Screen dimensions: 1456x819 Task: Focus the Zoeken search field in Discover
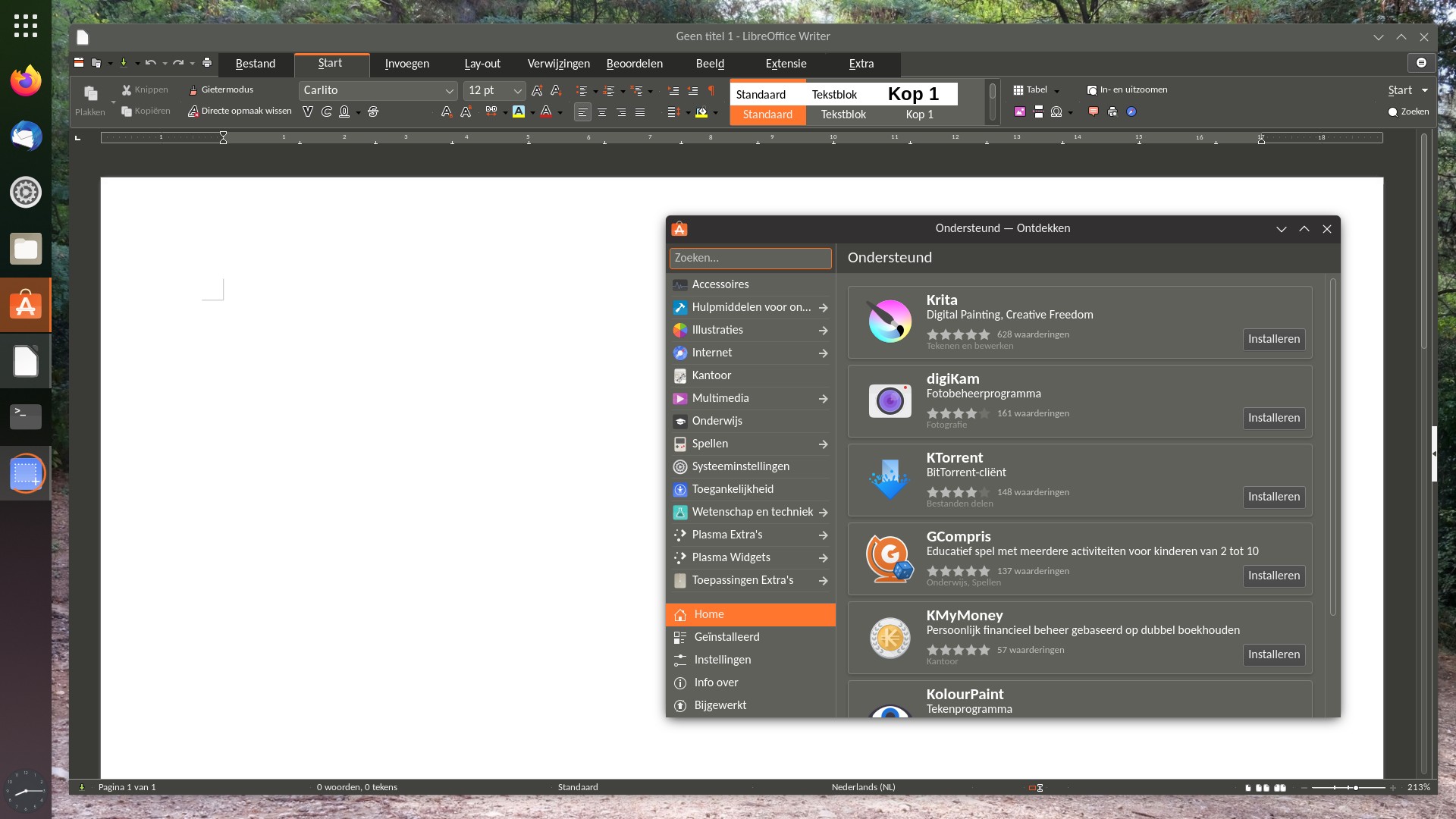[751, 259]
